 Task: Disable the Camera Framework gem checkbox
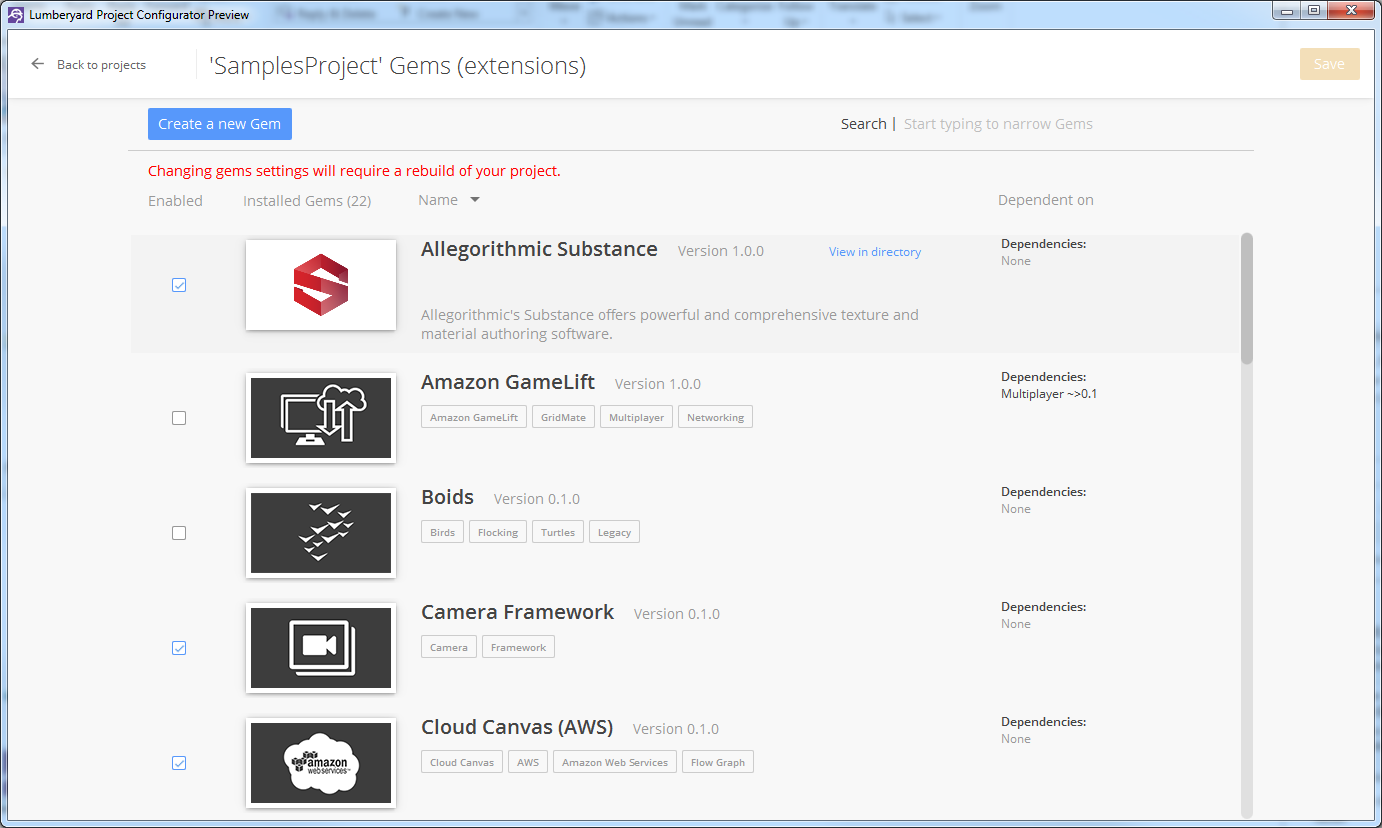point(179,648)
